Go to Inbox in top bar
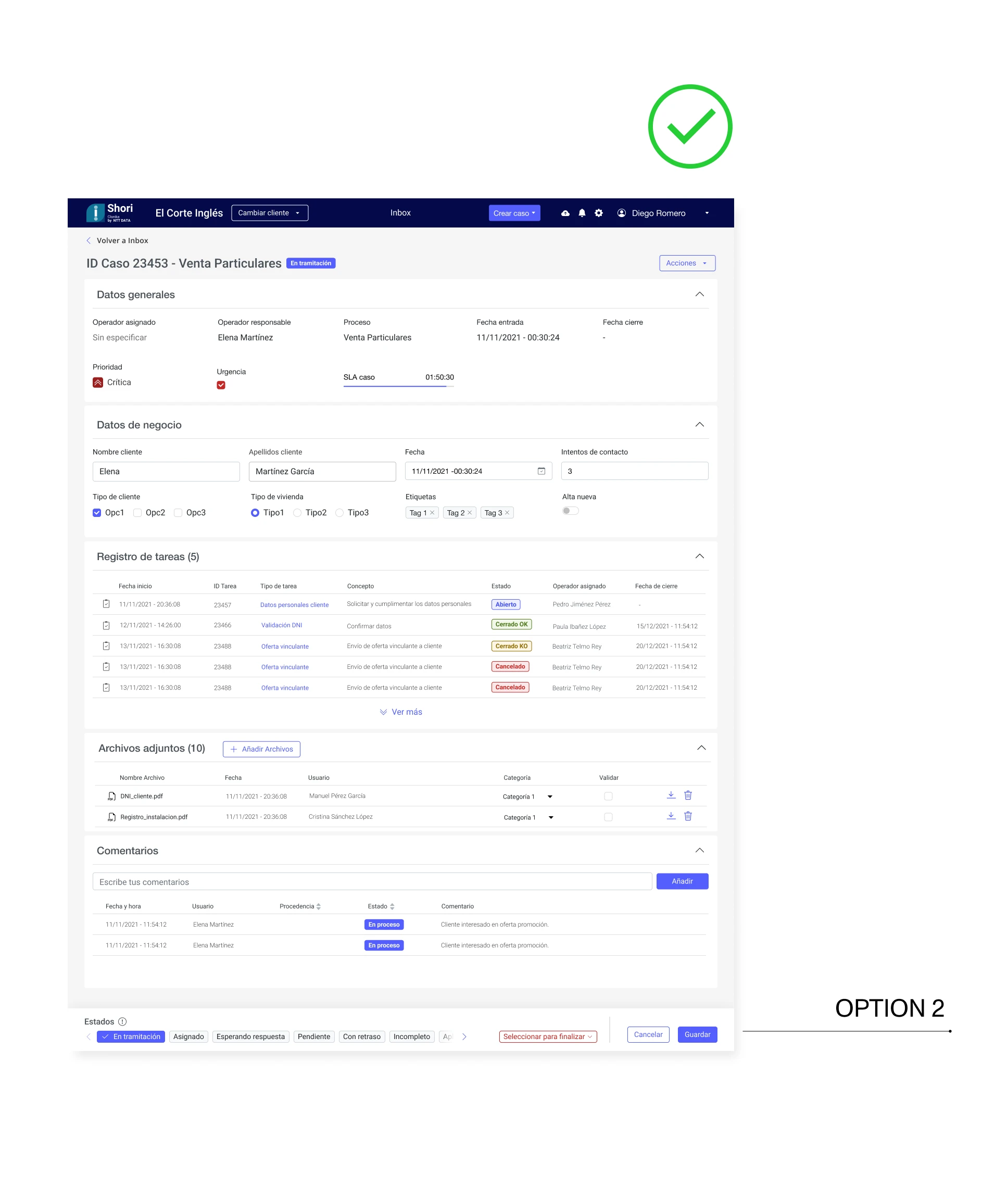The height and width of the screenshot is (1177, 1008). pos(400,212)
